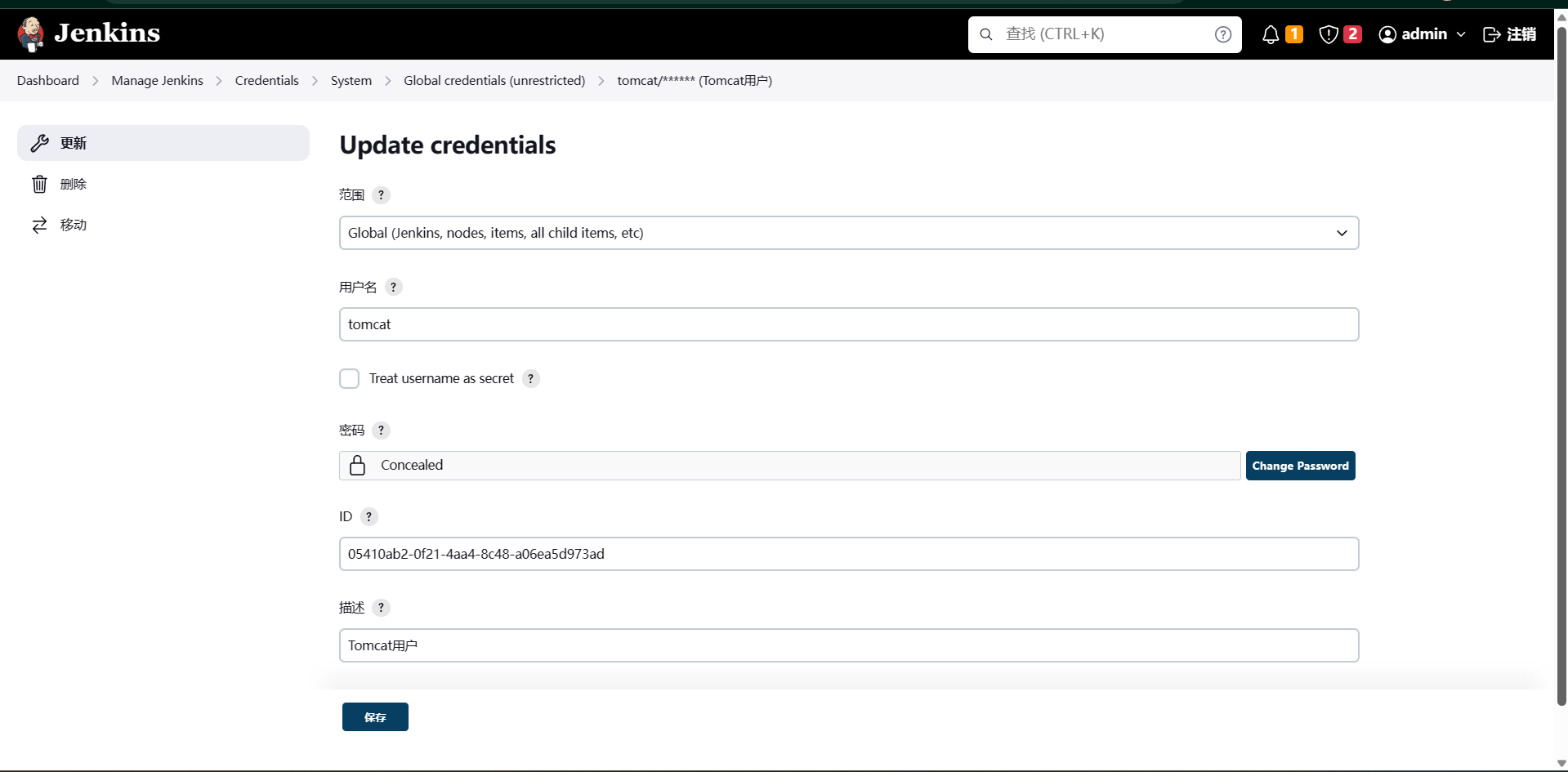
Task: Click the lock icon in Concealed field
Action: tap(357, 465)
